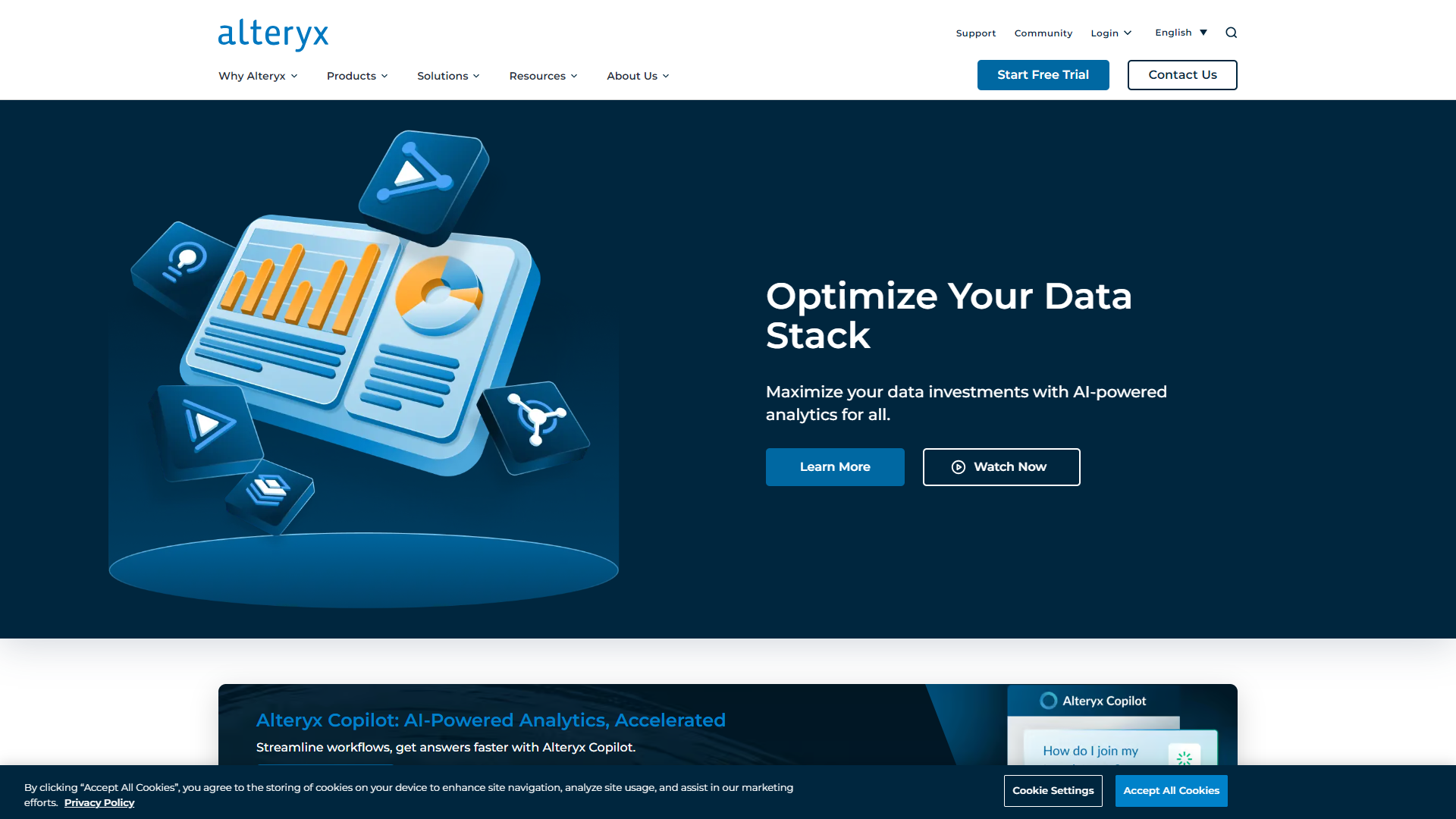Select English language toggle option
Image resolution: width=1456 pixels, height=819 pixels.
[x=1181, y=32]
